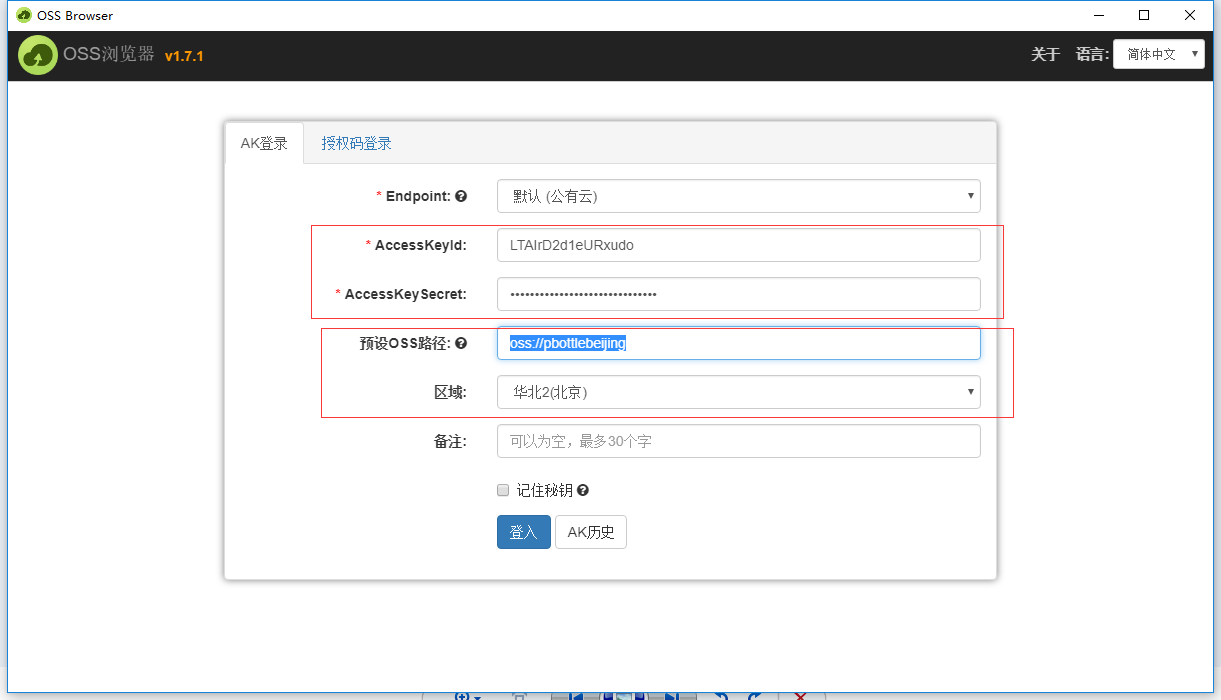Minimize the OSS Browser window
This screenshot has height=700, width=1221.
click(1098, 15)
